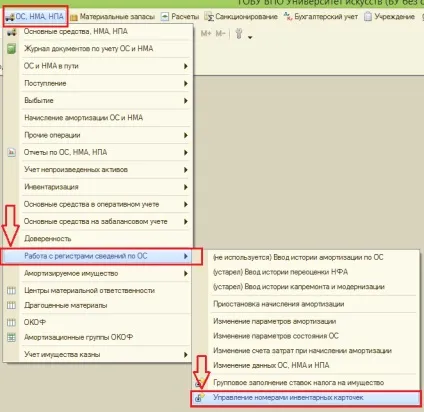Open the Санкционирование menu
Screen dimensions: 424x412
pyautogui.click(x=241, y=17)
